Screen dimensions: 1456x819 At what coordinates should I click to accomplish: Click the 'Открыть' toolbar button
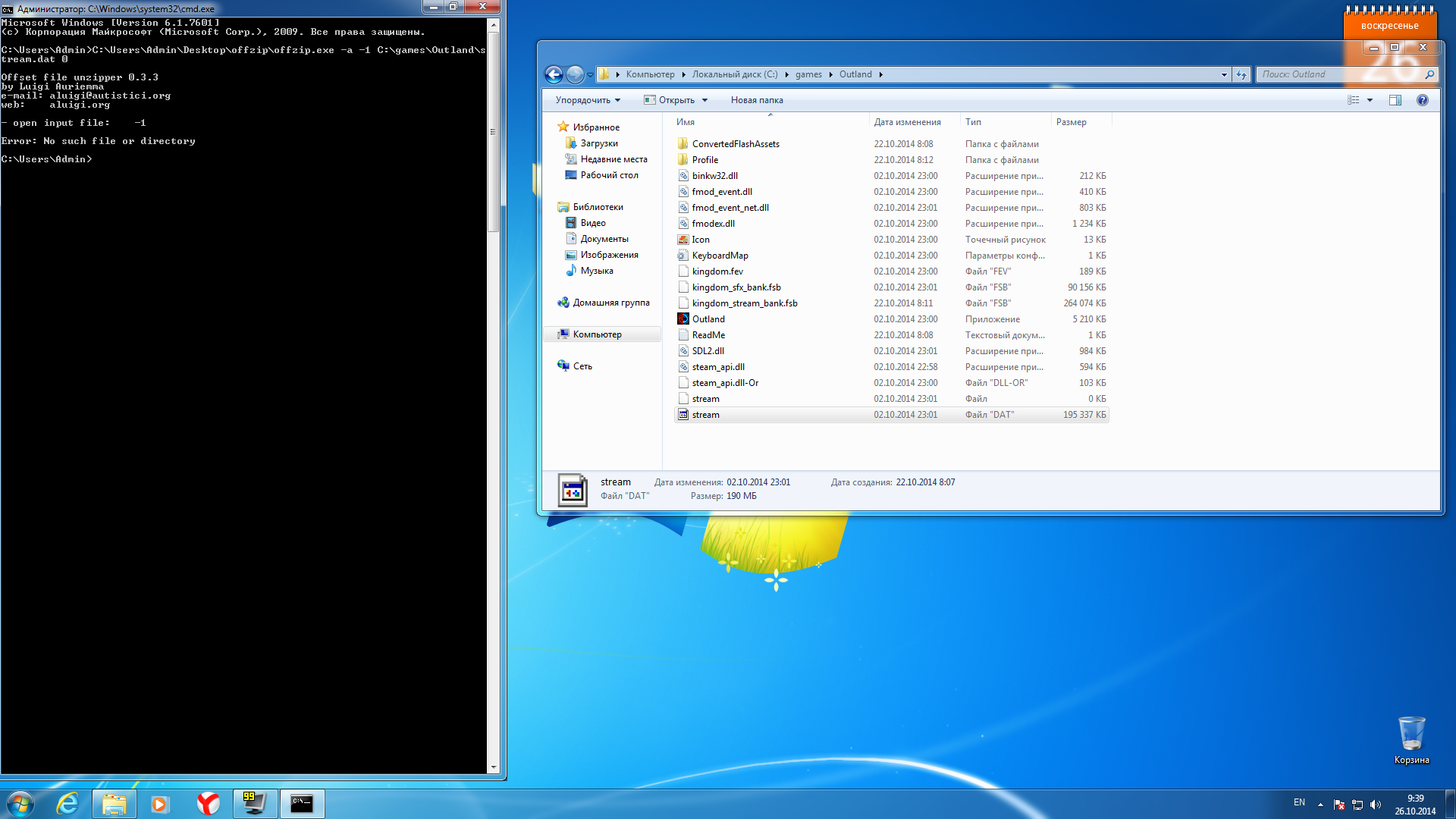point(669,100)
